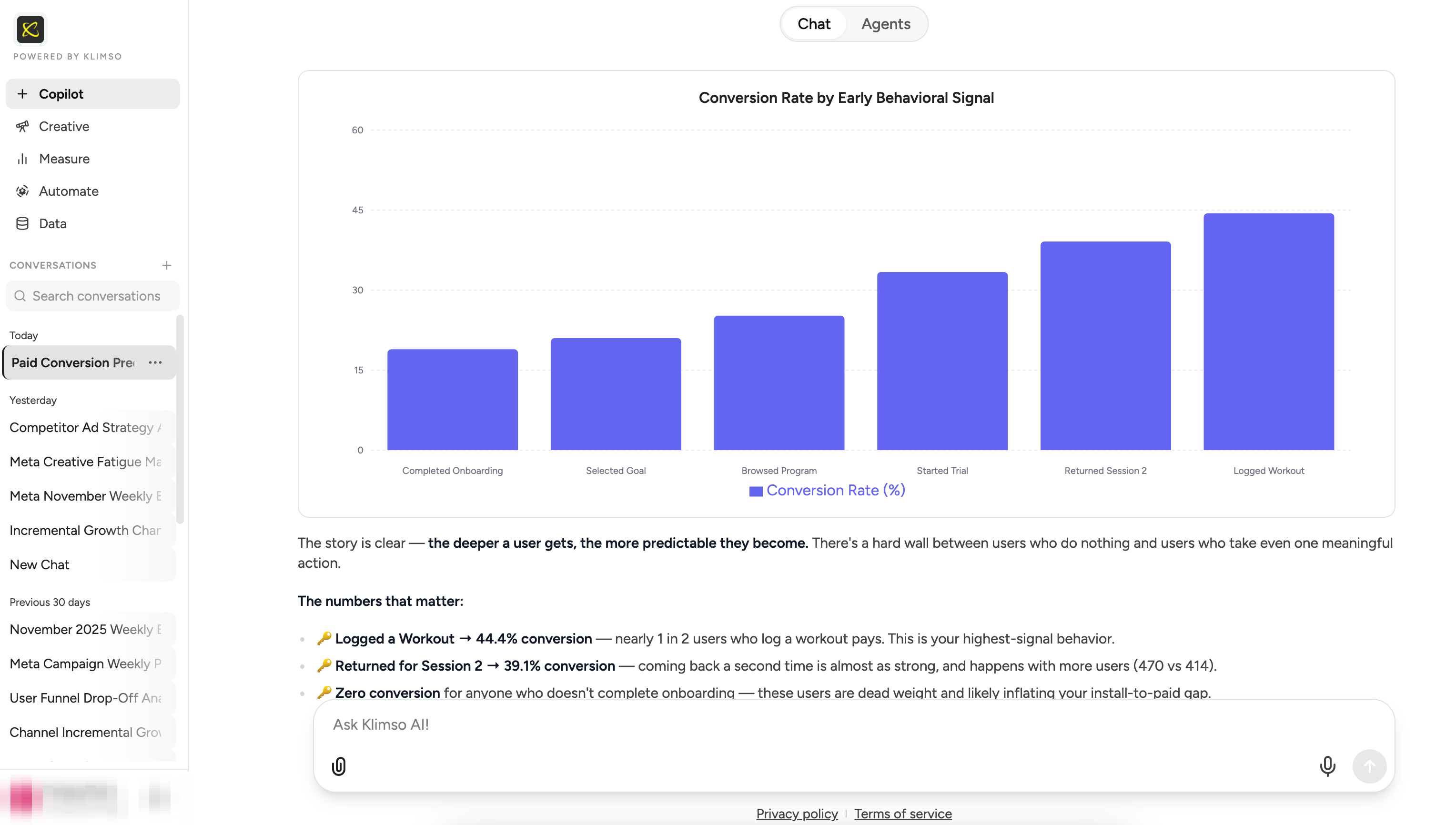Open Privacy policy link
The height and width of the screenshot is (825, 1456).
tap(796, 814)
